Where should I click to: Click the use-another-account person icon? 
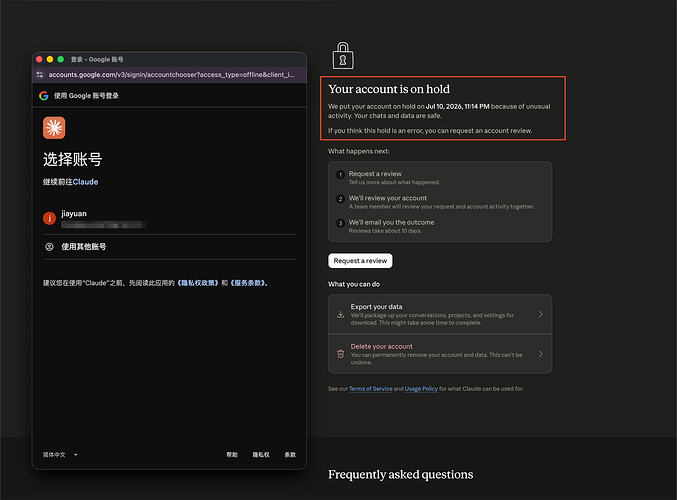point(49,247)
